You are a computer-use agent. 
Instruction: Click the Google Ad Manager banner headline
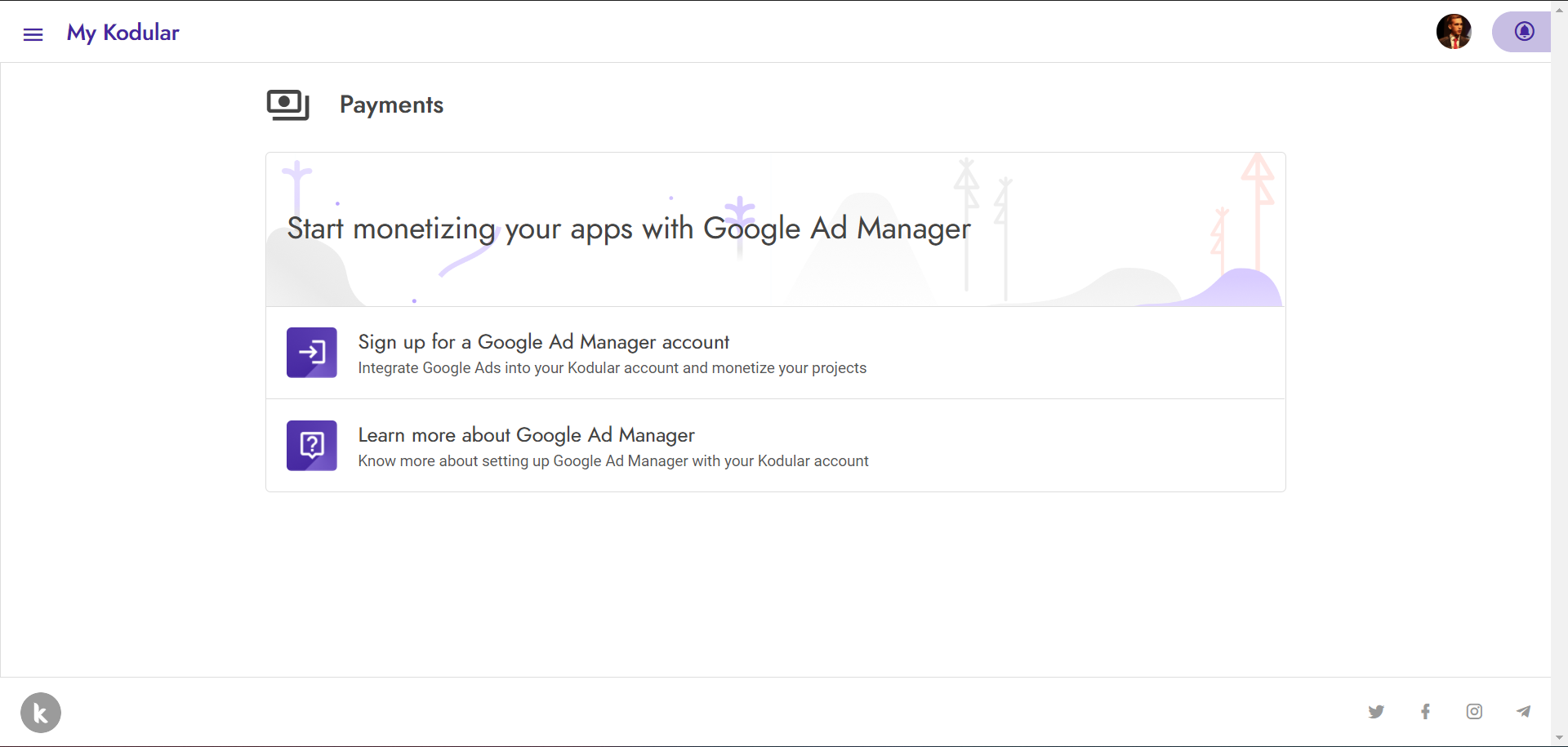pyautogui.click(x=629, y=229)
